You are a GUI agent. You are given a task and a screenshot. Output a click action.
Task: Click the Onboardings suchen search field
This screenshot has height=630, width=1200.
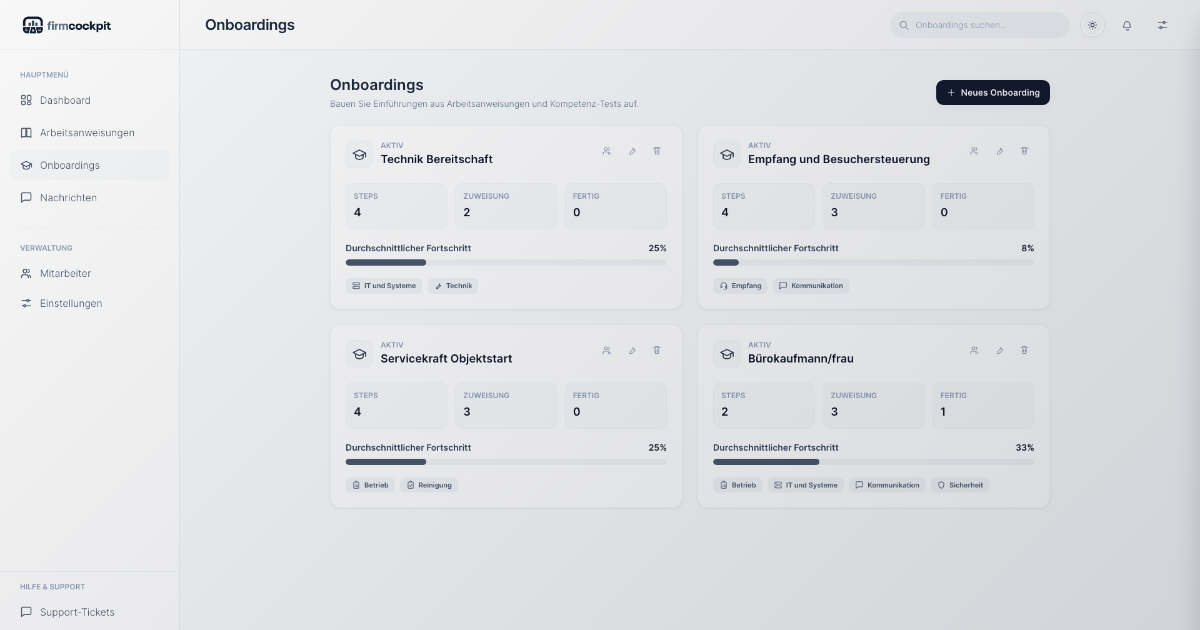click(x=980, y=25)
